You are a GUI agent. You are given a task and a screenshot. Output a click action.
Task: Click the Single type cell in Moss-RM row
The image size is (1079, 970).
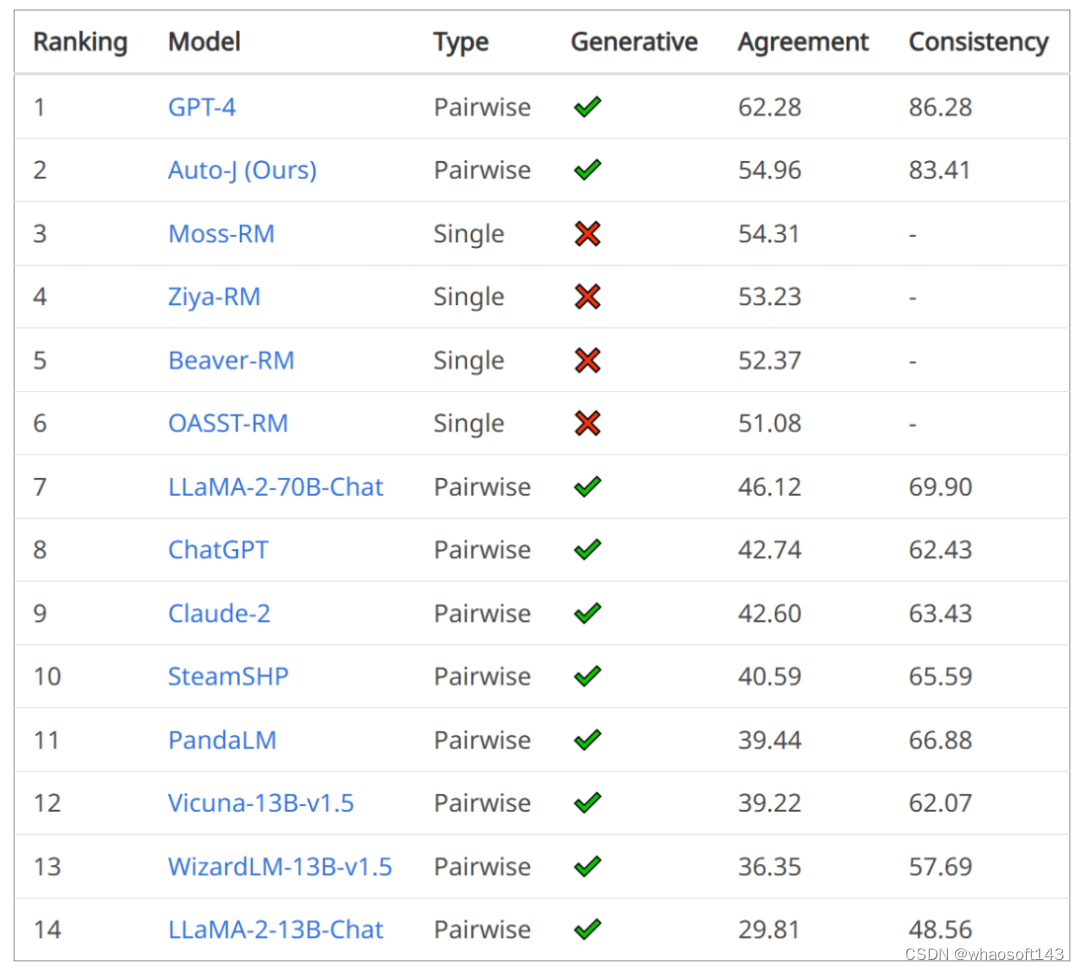(469, 235)
